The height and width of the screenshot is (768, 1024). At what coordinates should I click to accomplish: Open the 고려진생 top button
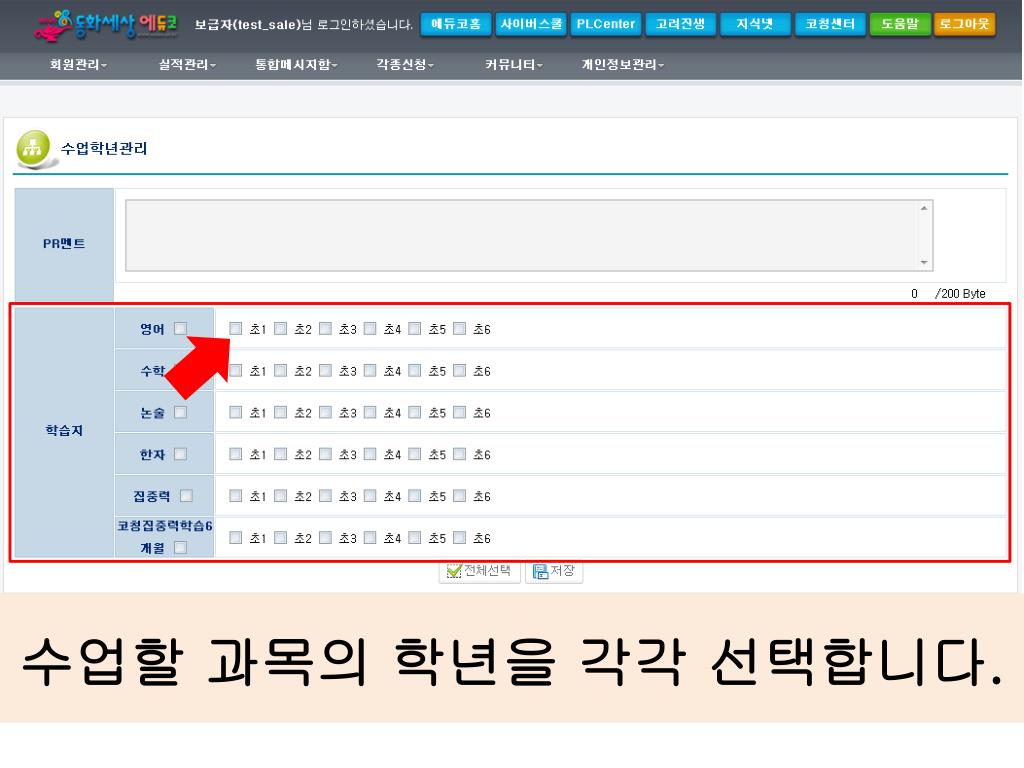tap(680, 24)
